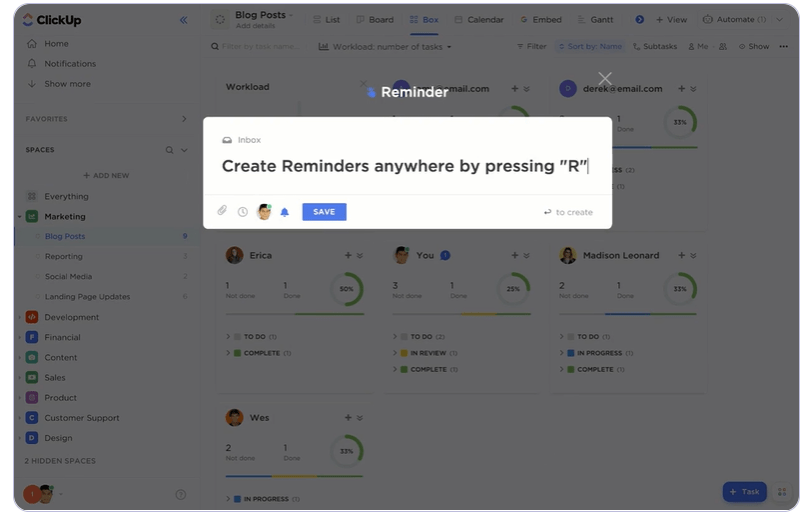The height and width of the screenshot is (517, 810).
Task: Add a new View
Action: click(x=672, y=20)
